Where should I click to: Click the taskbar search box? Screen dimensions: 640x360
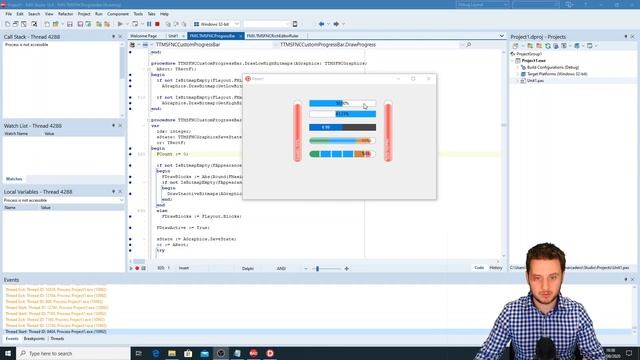[x=73, y=353]
